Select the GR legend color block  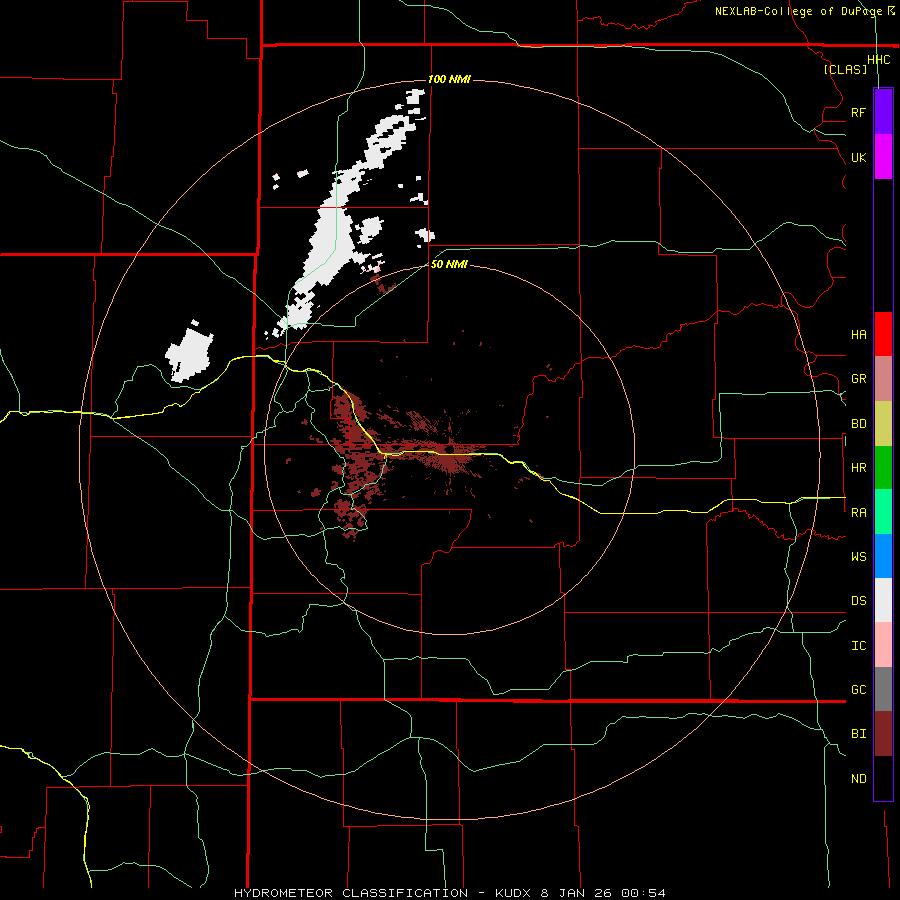click(883, 379)
